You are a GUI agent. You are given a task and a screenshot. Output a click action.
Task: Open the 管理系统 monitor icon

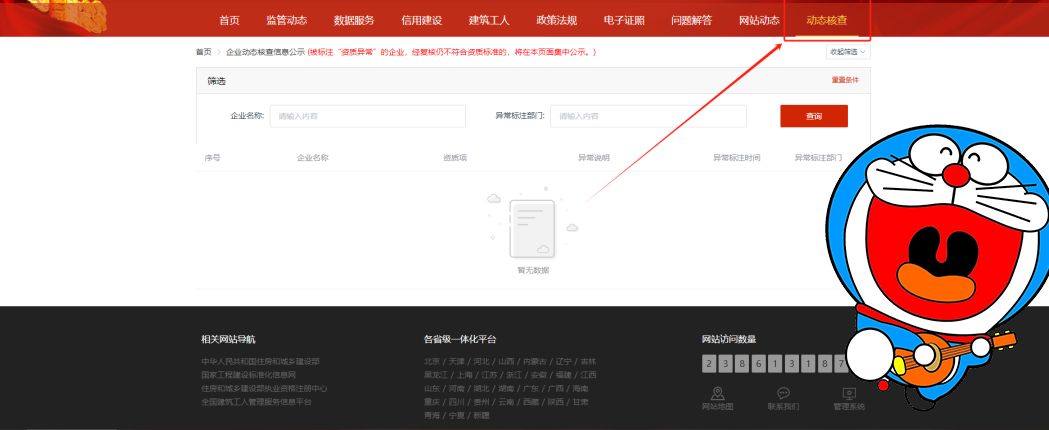[849, 393]
